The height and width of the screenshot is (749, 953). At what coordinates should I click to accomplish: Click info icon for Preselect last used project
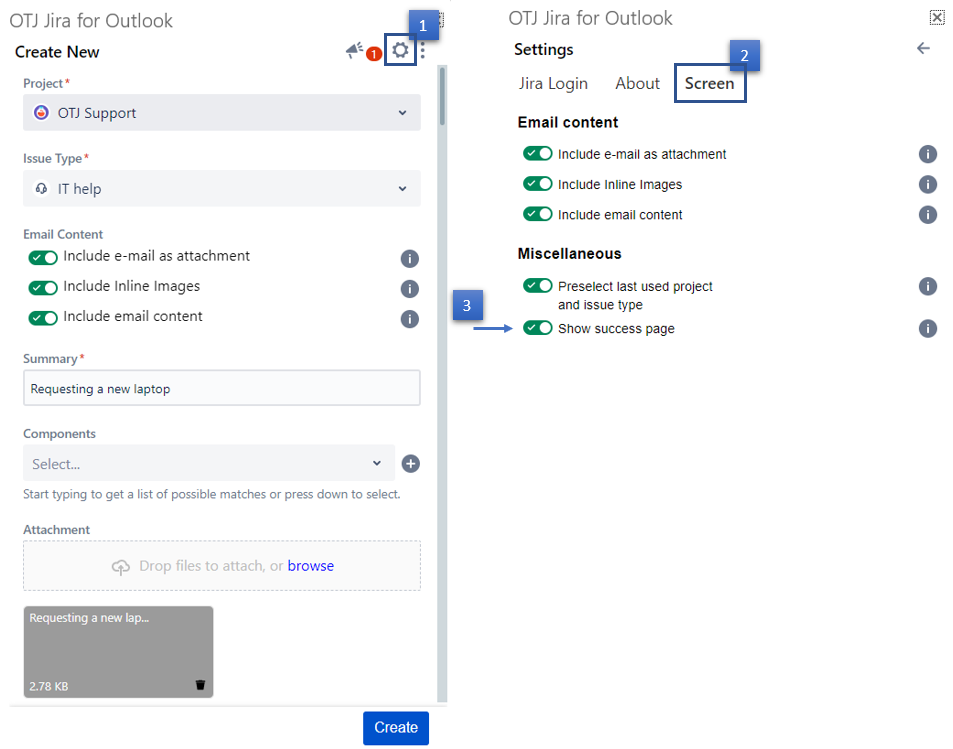click(928, 287)
